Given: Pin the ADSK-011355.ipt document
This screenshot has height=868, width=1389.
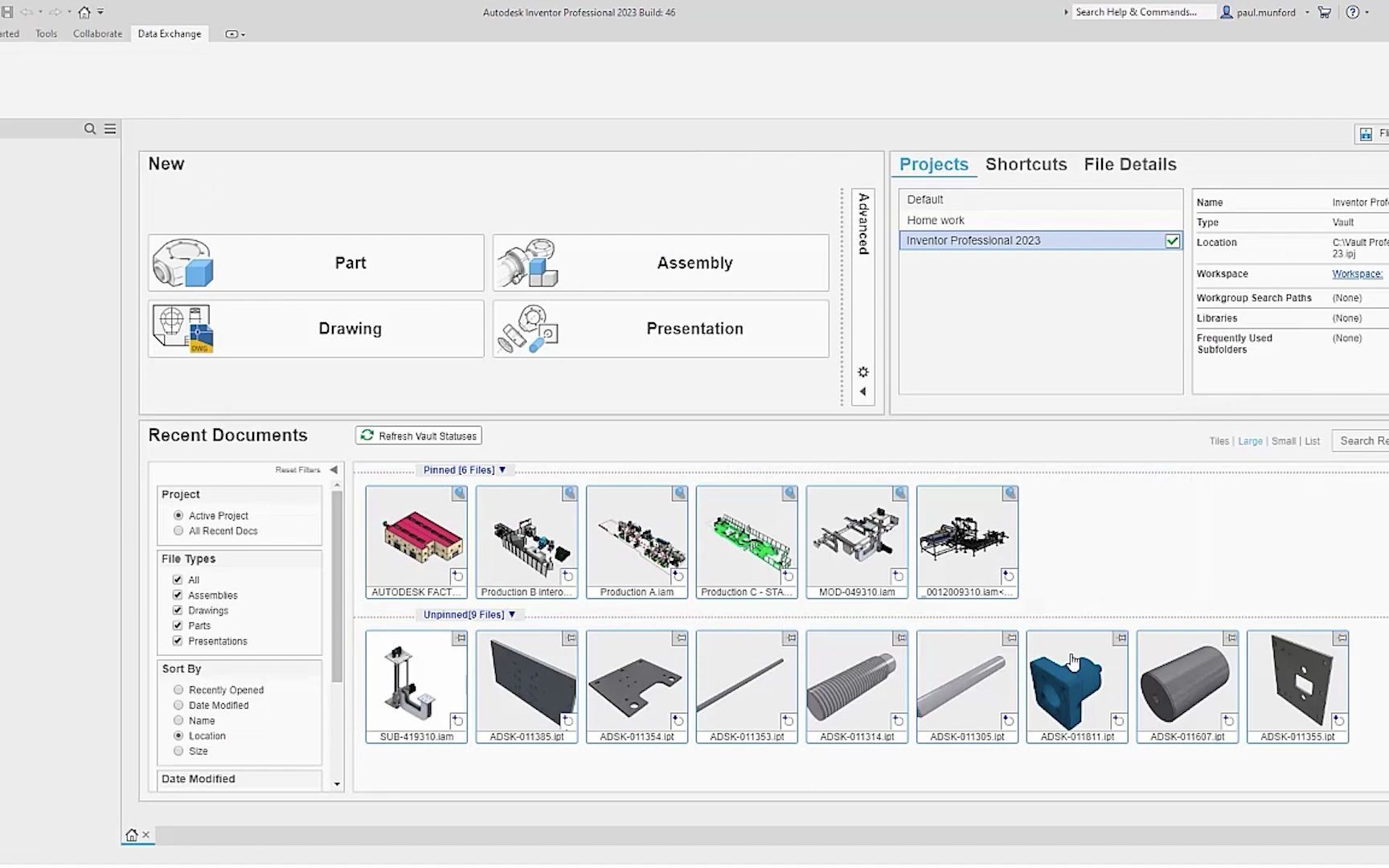Looking at the screenshot, I should click(x=1341, y=637).
